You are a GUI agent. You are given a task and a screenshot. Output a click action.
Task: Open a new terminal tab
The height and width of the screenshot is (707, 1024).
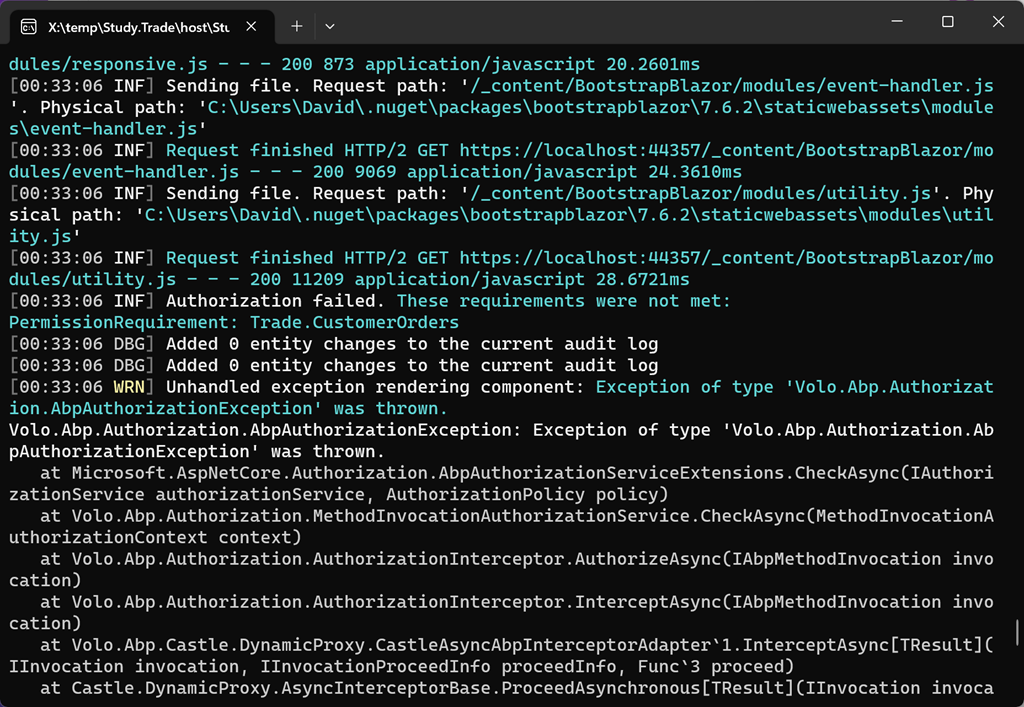pyautogui.click(x=297, y=26)
